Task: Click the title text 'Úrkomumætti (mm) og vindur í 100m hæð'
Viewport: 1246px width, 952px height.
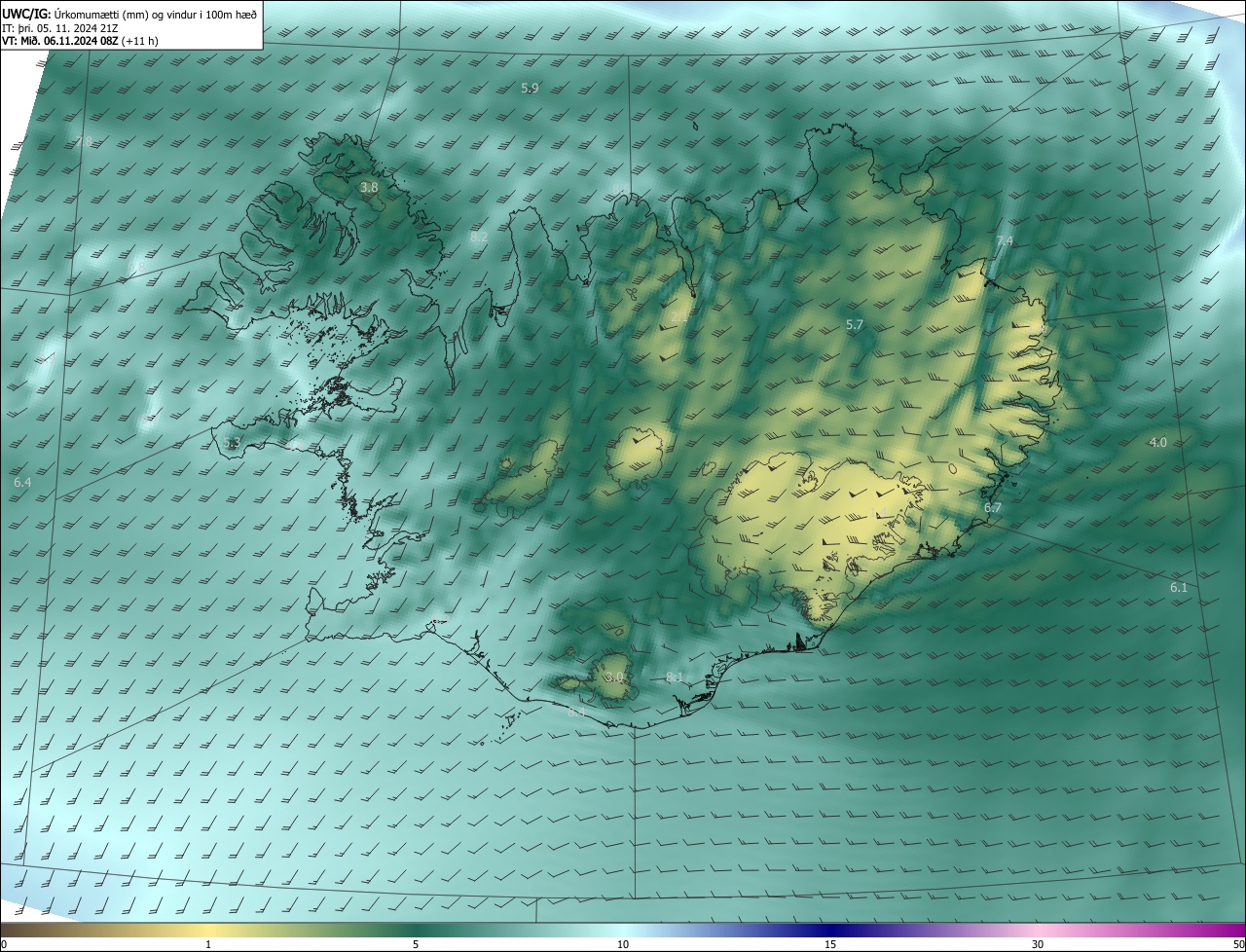Action: [x=155, y=14]
